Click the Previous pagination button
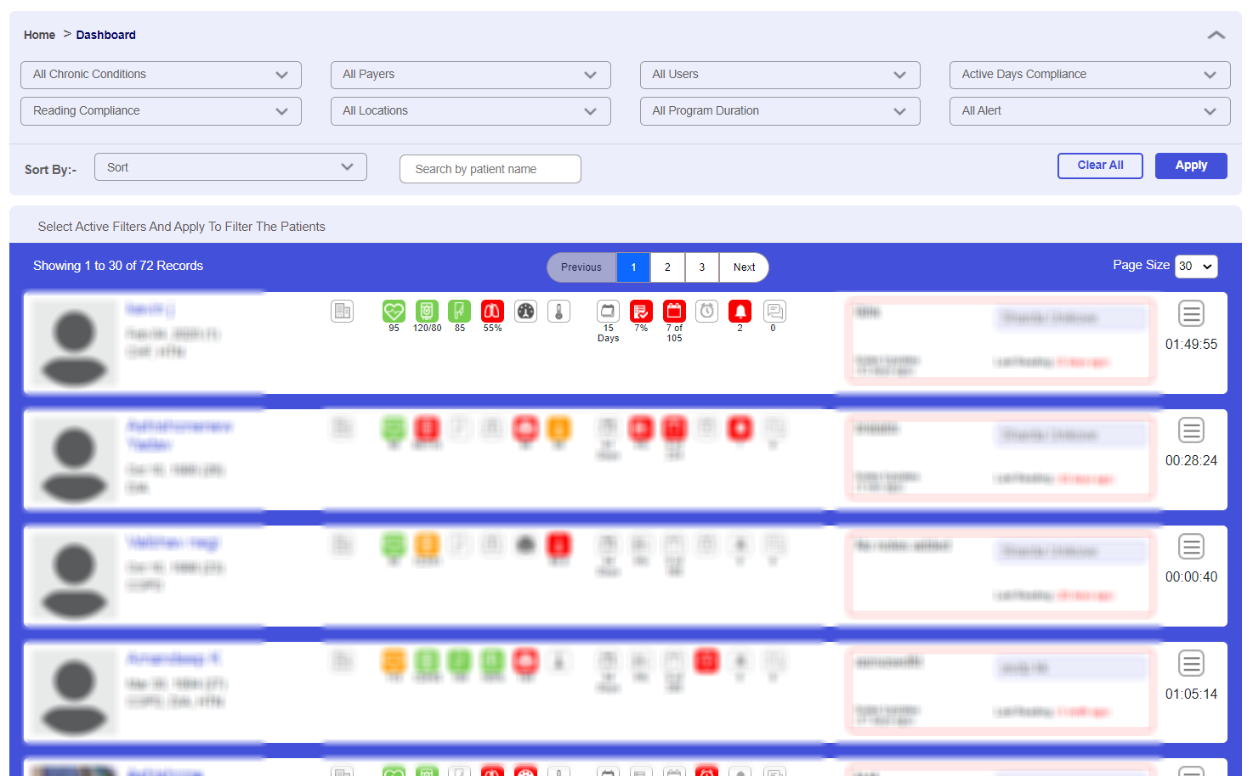This screenshot has width=1253, height=776. coord(581,267)
